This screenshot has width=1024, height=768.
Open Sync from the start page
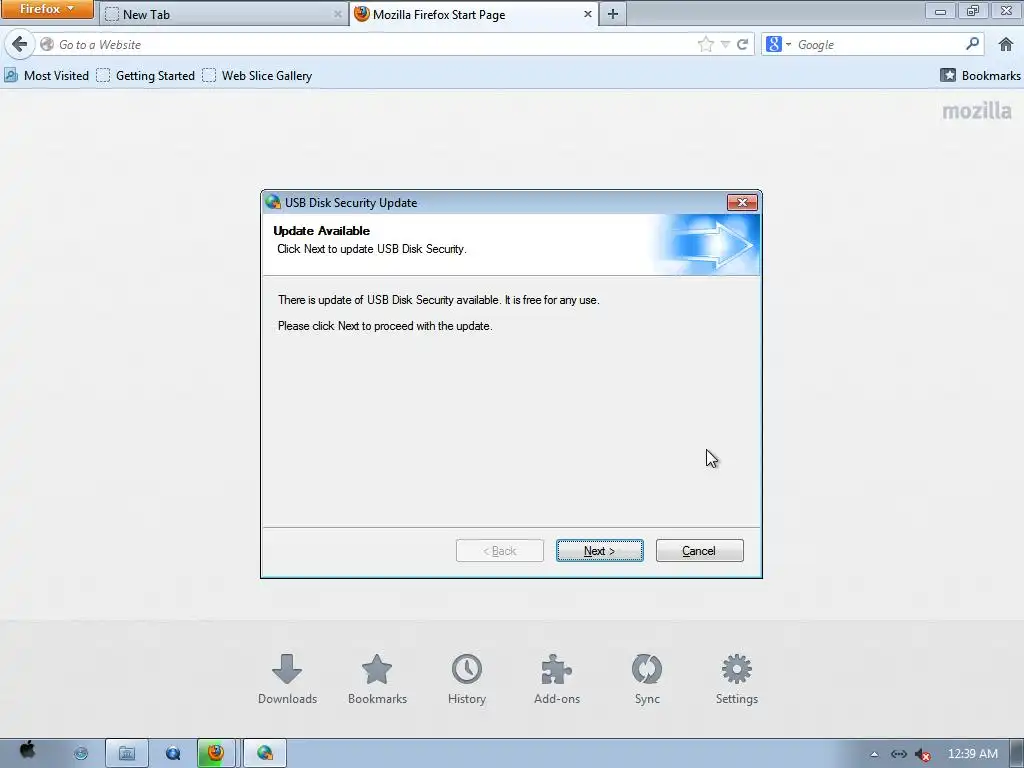647,679
